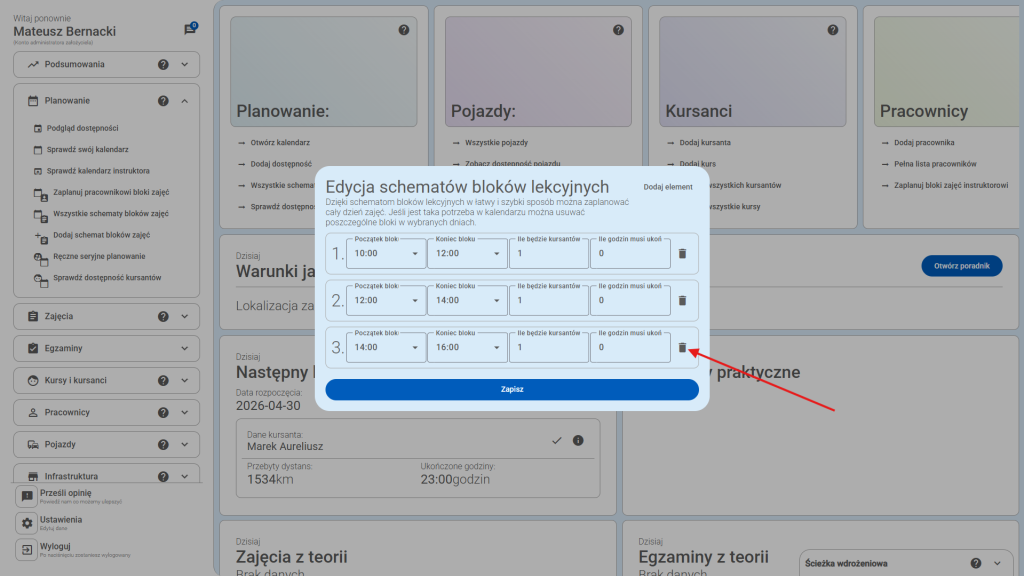
Task: Click student count field in block 1
Action: [548, 255]
